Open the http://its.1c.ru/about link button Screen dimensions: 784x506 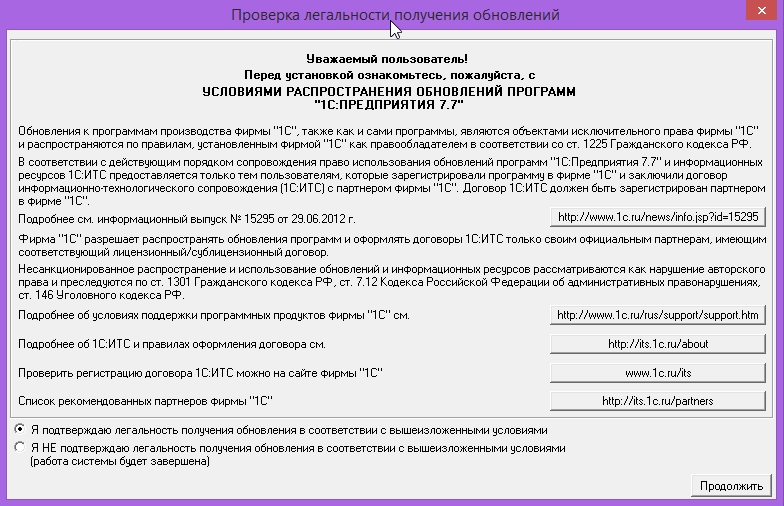click(x=658, y=344)
